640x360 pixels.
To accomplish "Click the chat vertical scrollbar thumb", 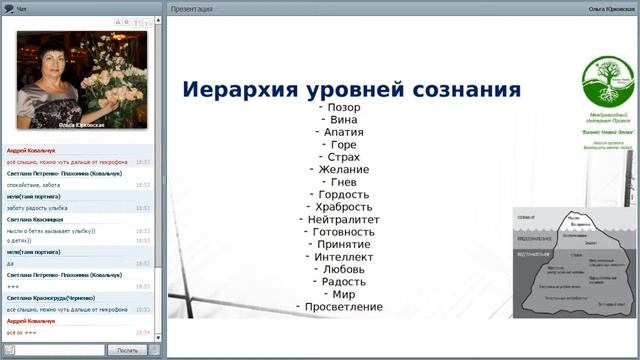I will point(158,147).
